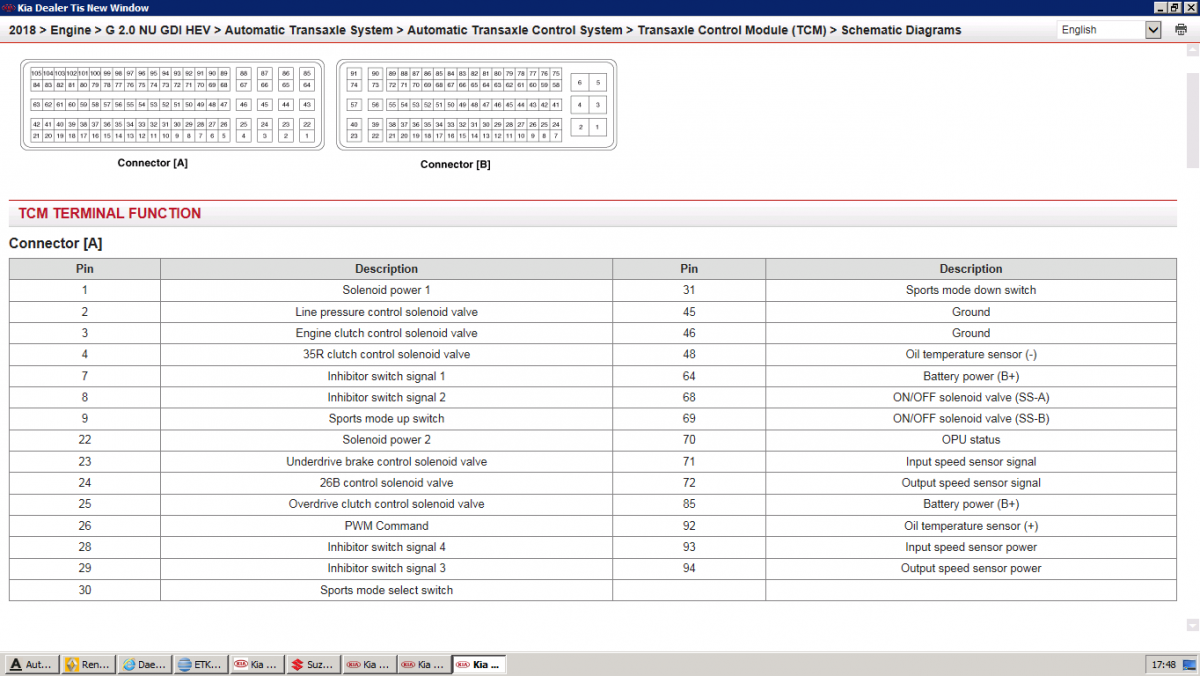Restore down the Kia Dealer Tis window
Image resolution: width=1200 pixels, height=676 pixels.
[x=1174, y=8]
